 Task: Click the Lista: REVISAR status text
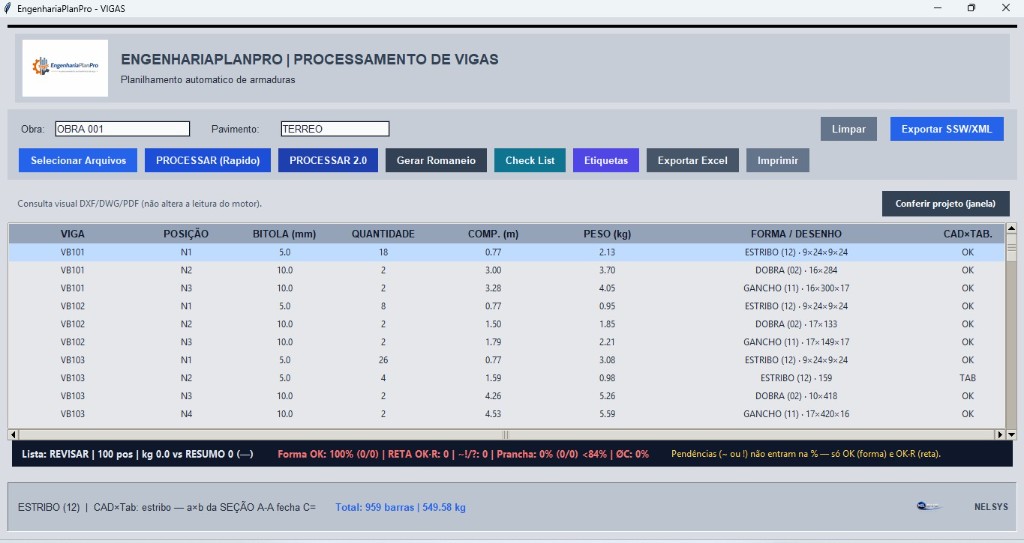tap(137, 454)
